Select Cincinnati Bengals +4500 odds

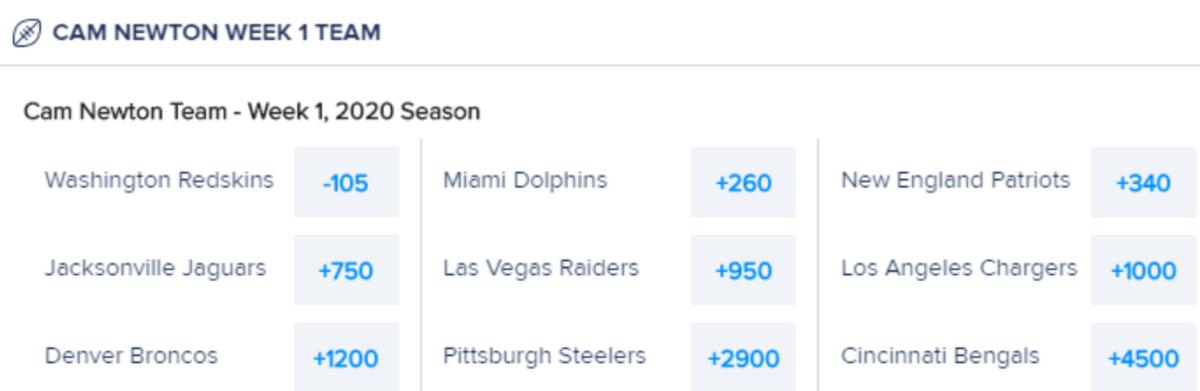[1143, 357]
